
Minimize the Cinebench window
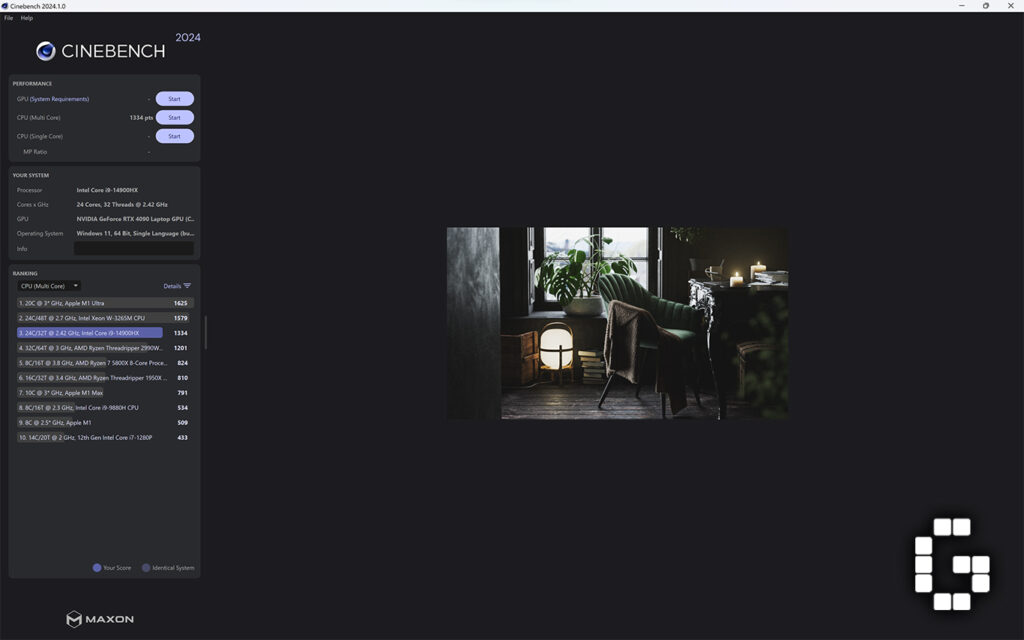point(961,6)
